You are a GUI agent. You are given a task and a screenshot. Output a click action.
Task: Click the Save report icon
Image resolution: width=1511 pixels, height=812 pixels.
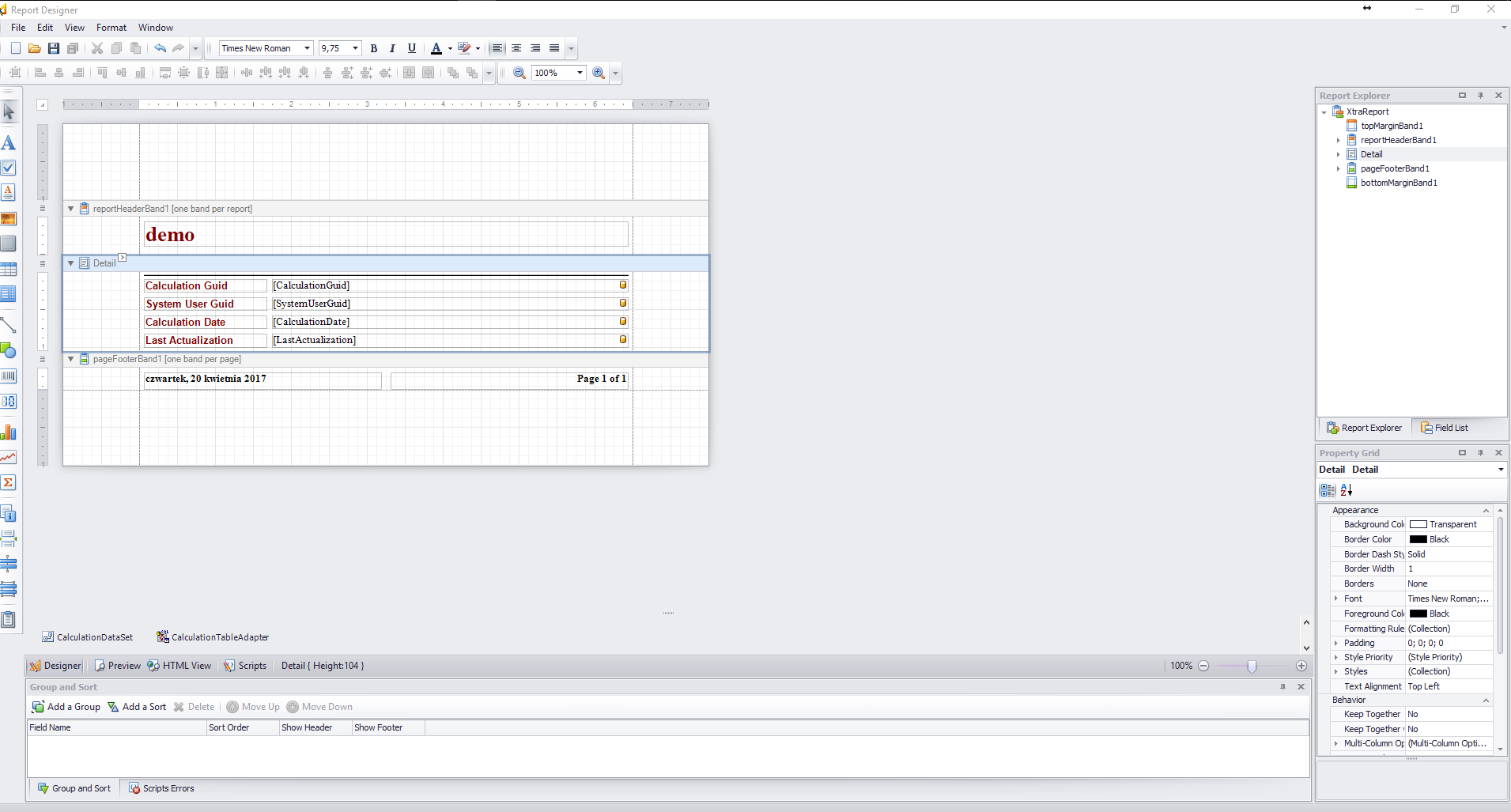coord(54,48)
